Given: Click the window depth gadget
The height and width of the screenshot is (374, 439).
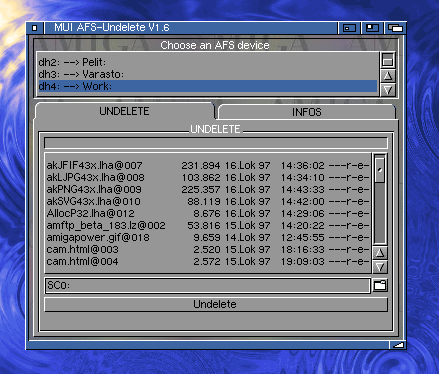Looking at the screenshot, I should (x=395, y=28).
